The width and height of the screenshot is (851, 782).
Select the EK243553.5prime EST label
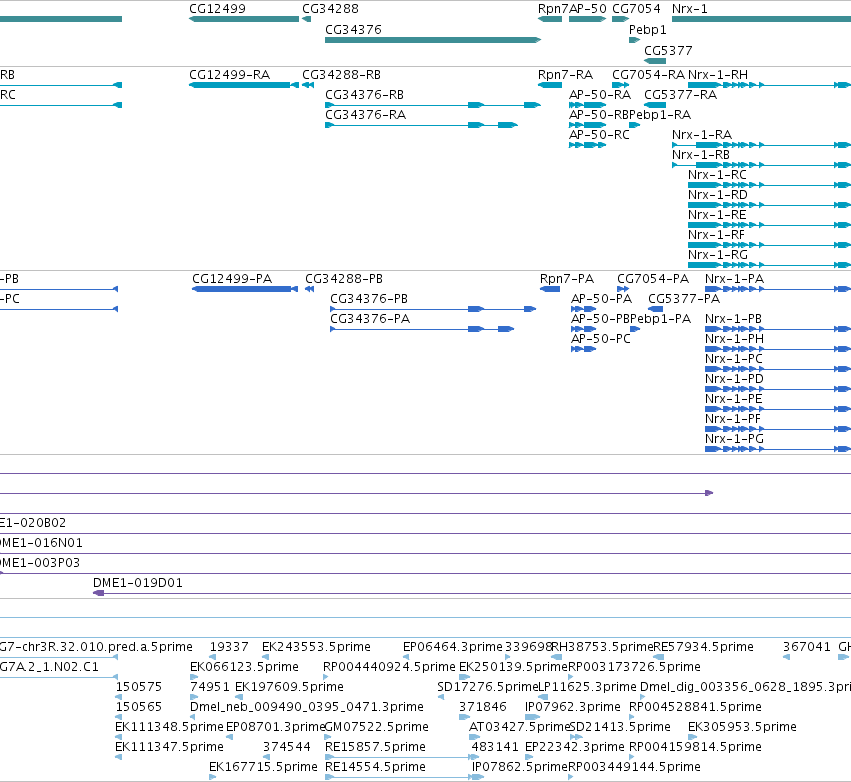click(x=316, y=647)
